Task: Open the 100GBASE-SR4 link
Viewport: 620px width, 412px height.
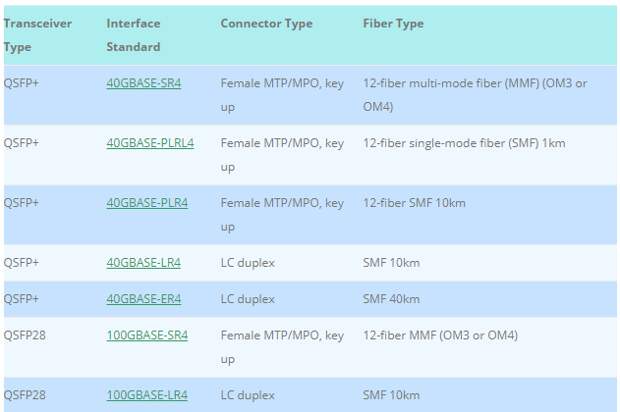Action: pos(147,335)
